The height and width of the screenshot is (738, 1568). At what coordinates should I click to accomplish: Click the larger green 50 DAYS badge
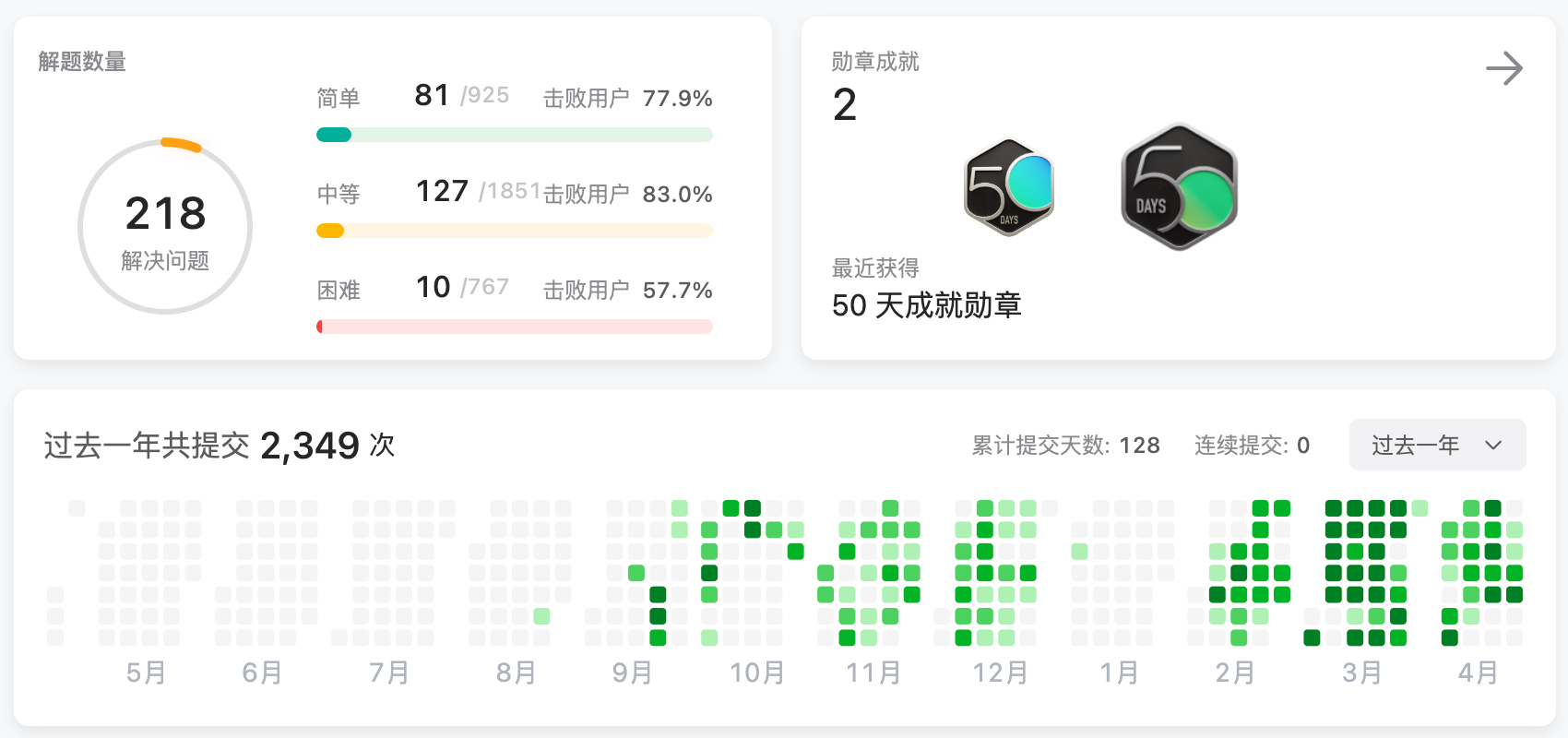1179,187
